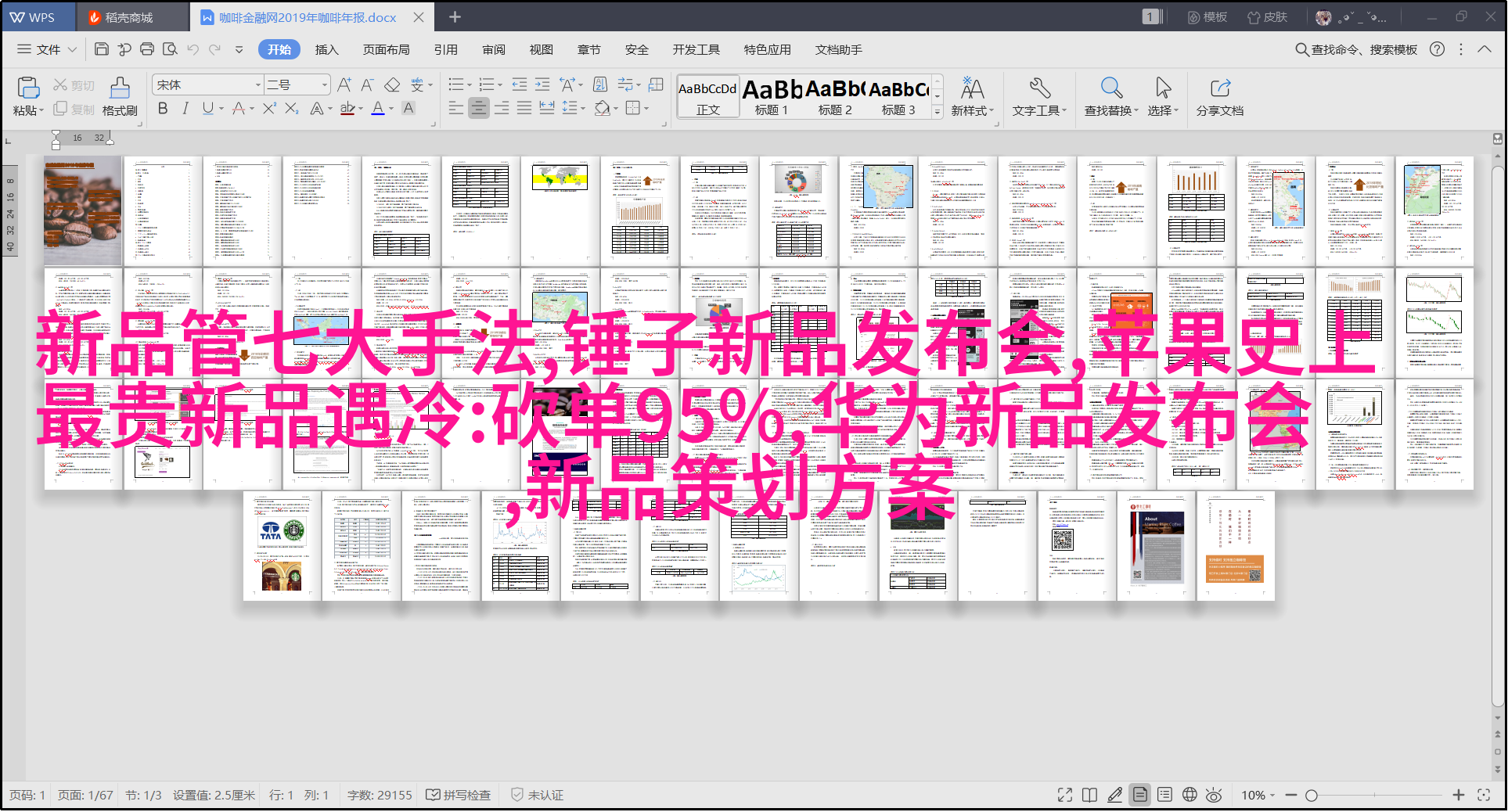Toggle justify alignment
This screenshot has width=1508, height=812.
[x=524, y=108]
